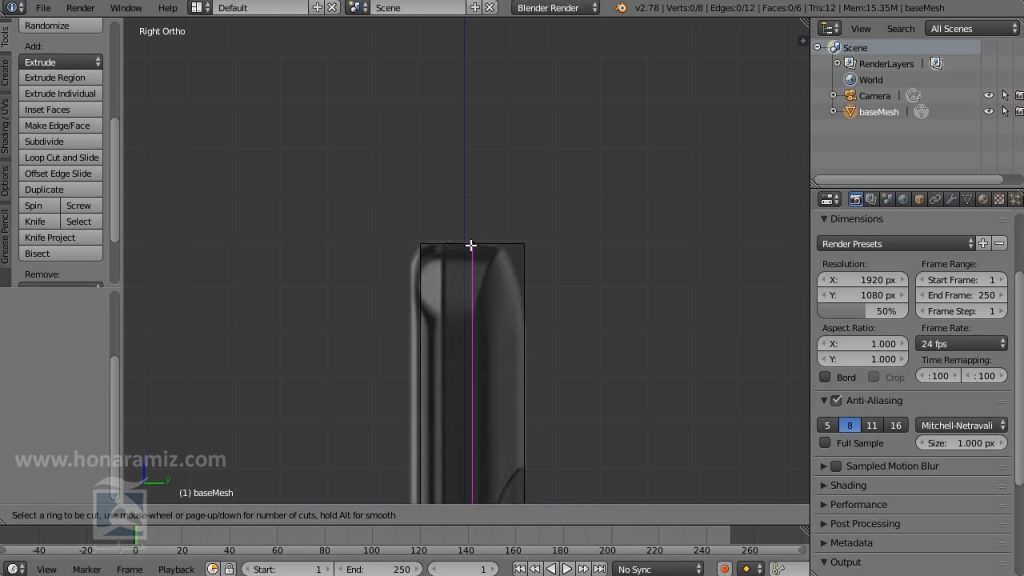The image size is (1024, 576).
Task: Click the Outliner editor type icon
Action: 829,28
